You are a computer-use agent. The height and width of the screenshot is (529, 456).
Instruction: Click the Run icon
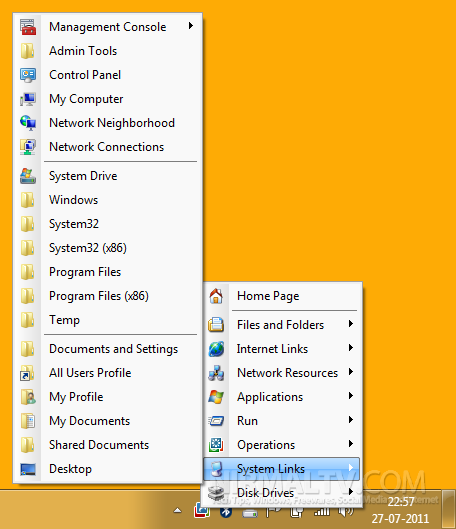point(216,421)
